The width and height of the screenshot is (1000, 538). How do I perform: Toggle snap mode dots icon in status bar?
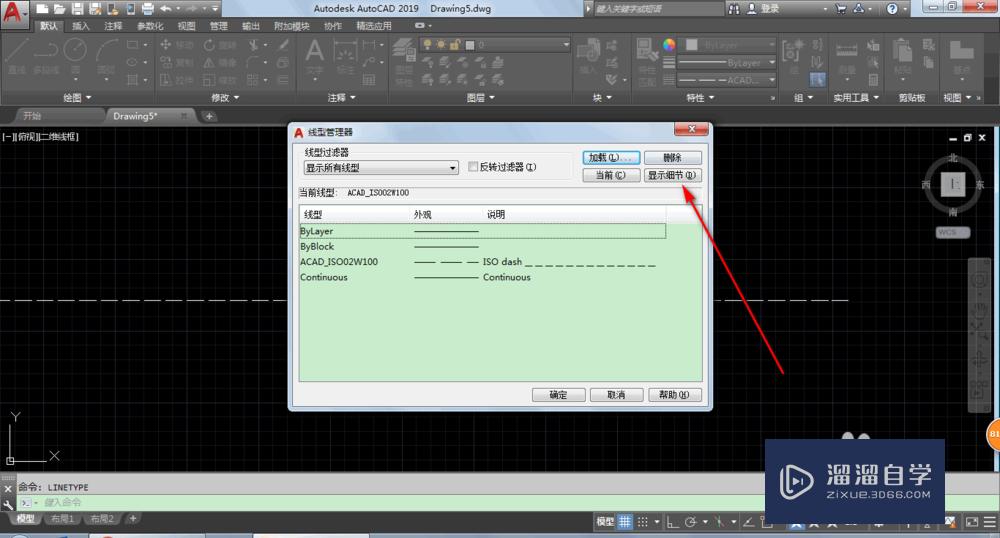point(643,522)
